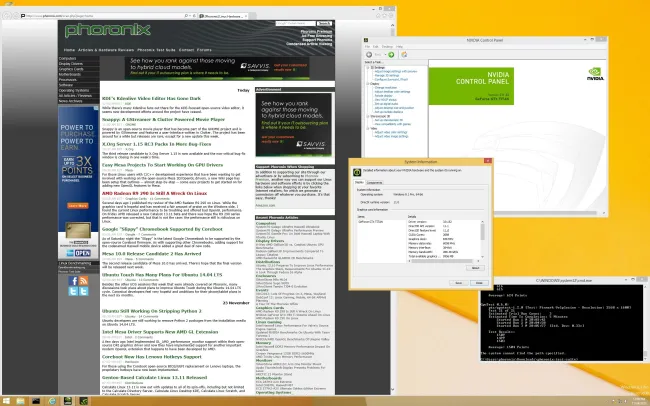Click the NVIDIA logo in the control panel
This screenshot has width=650, height=406.
[x=595, y=74]
